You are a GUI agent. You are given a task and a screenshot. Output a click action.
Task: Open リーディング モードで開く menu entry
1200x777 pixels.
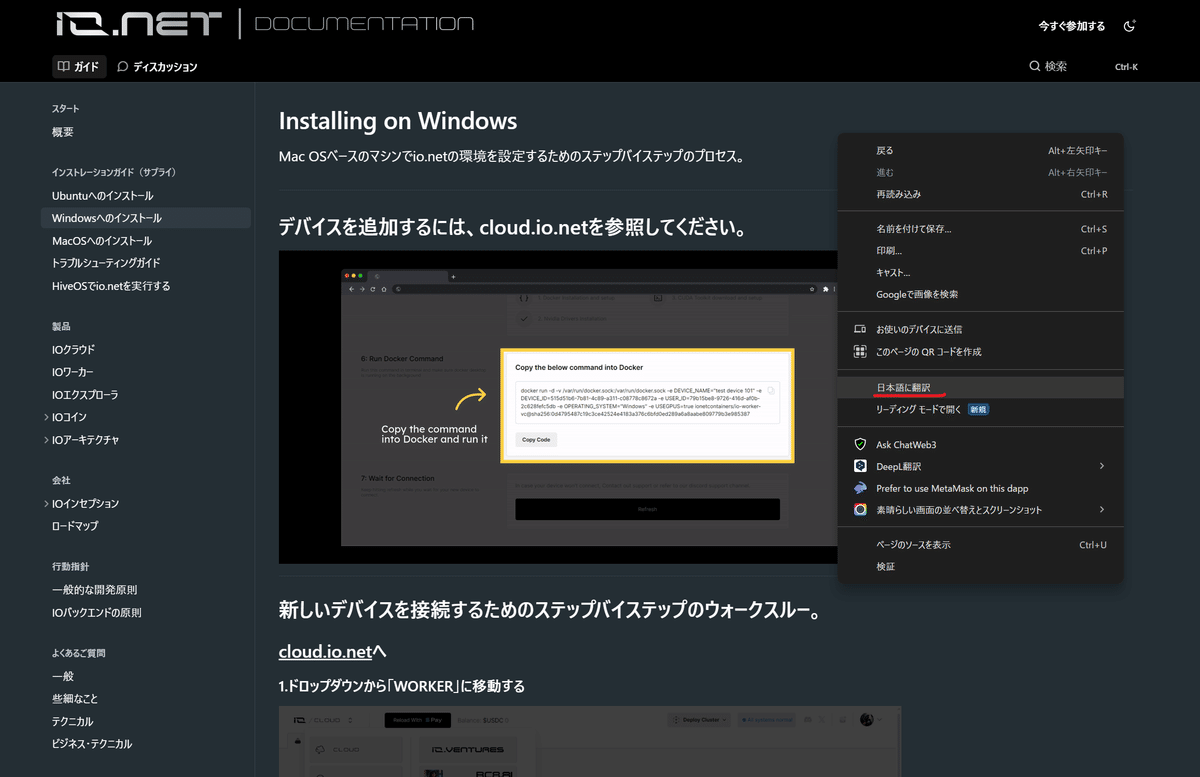[x=980, y=409]
